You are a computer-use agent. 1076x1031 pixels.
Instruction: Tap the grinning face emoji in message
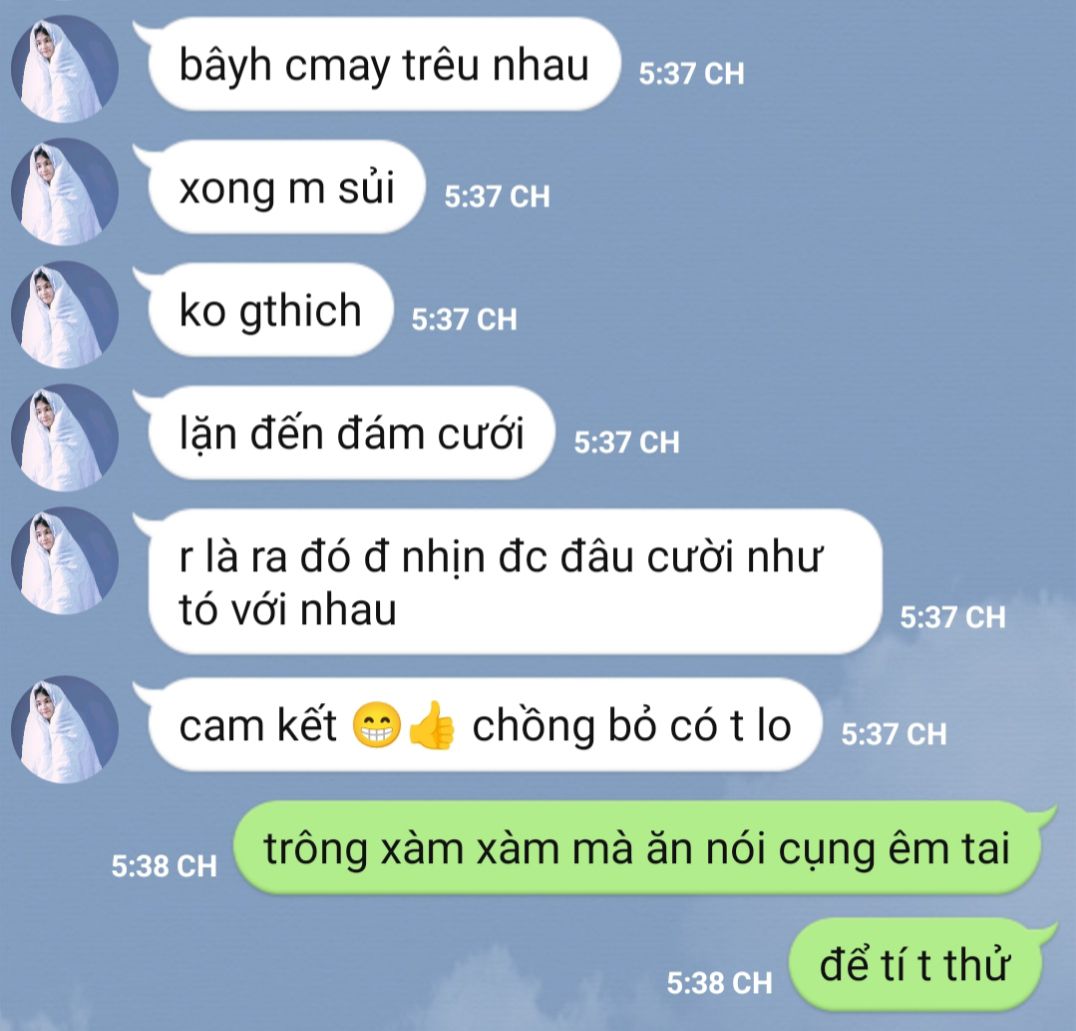[377, 726]
